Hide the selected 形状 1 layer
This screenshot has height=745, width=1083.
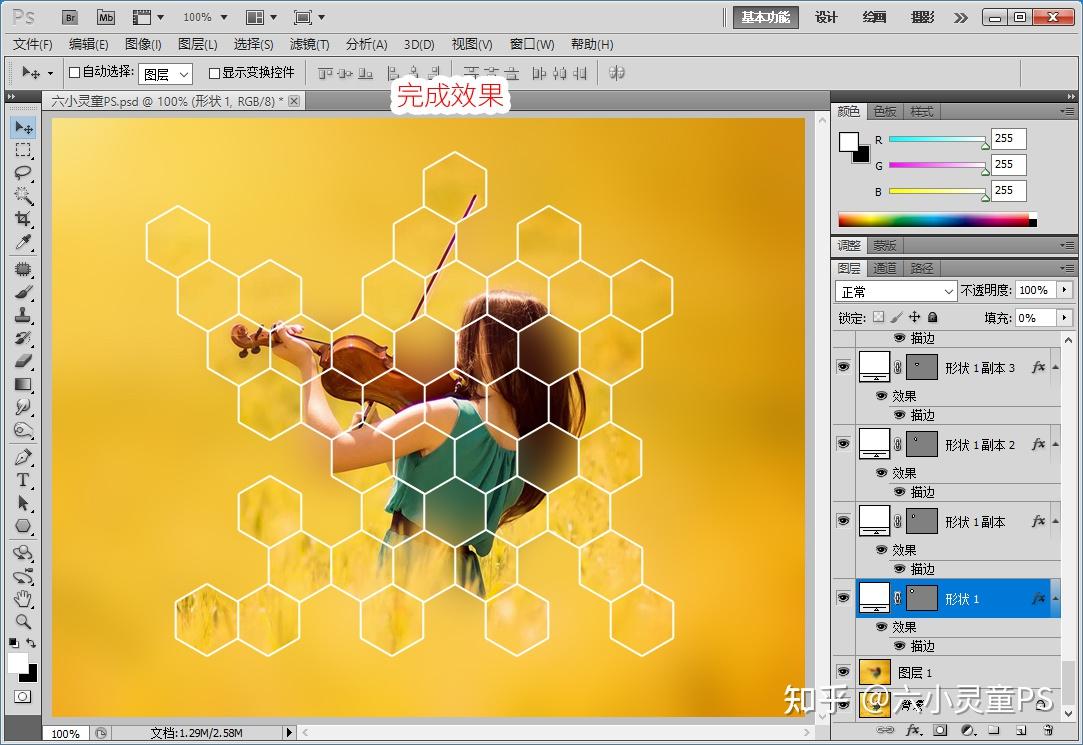[x=843, y=597]
